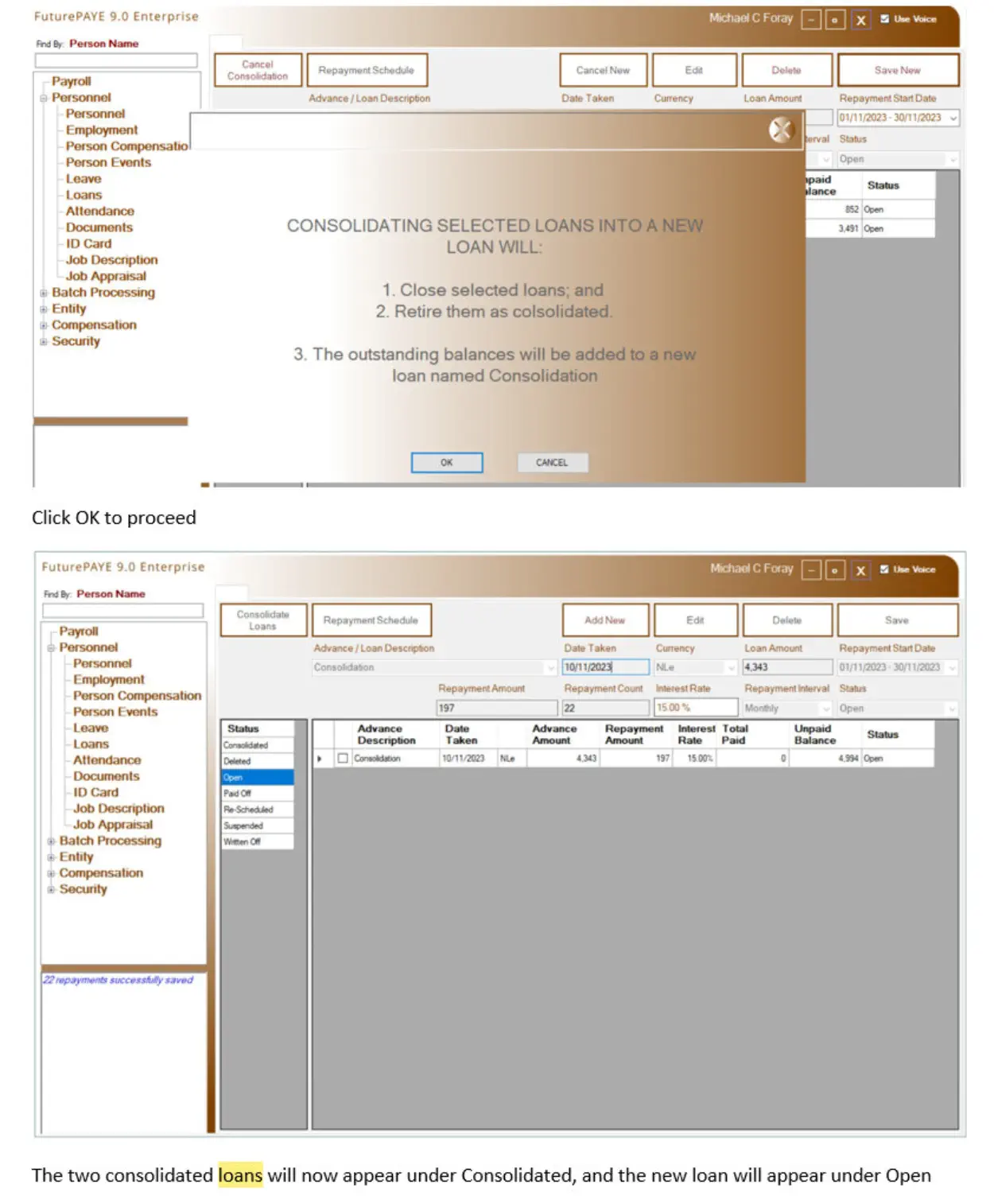Close the consolidation warning dialog with the X icon

click(781, 130)
